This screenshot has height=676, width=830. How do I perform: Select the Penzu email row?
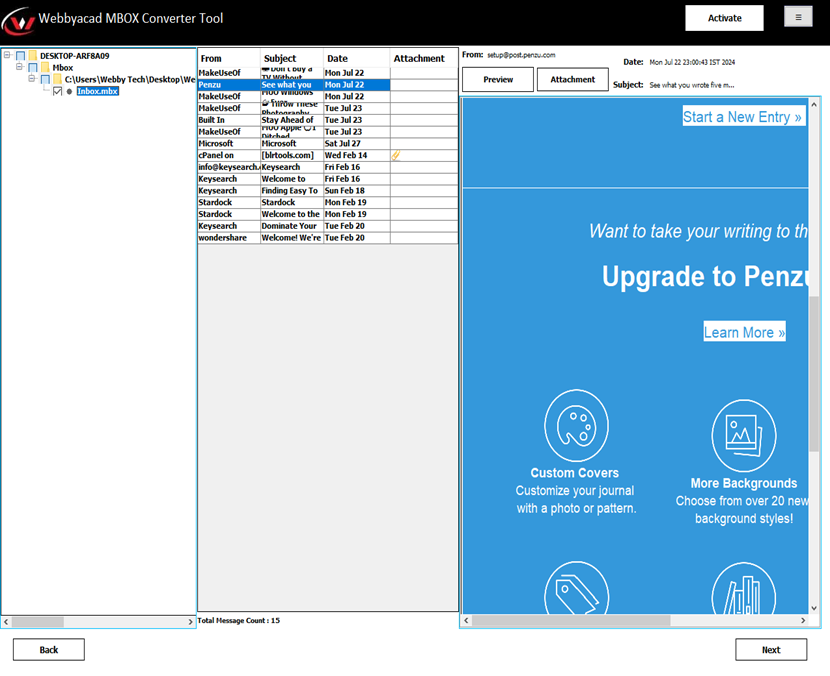coord(328,85)
